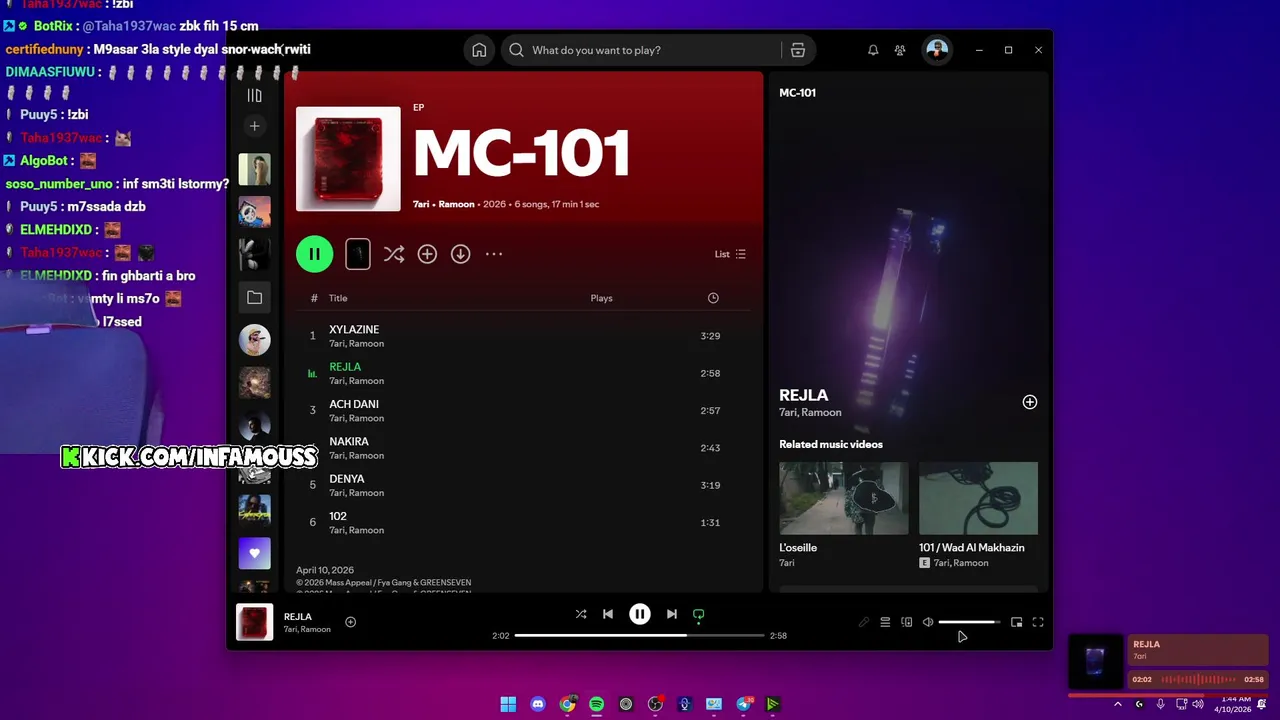Open Windows Start menu
Image resolution: width=1280 pixels, height=720 pixels.
(x=508, y=704)
